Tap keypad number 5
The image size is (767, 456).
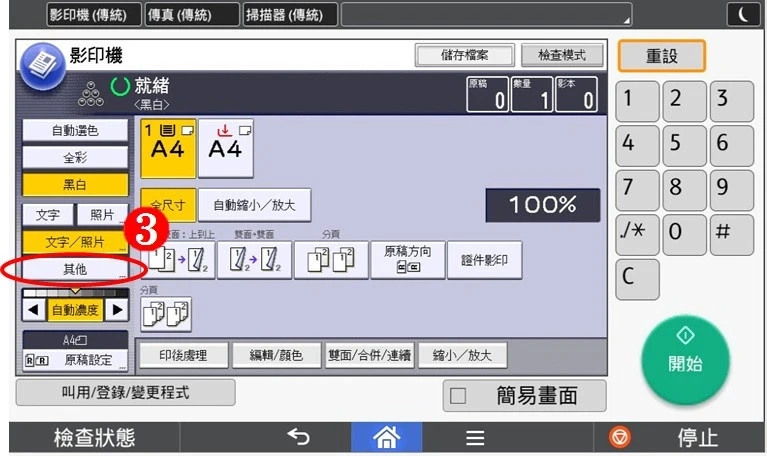click(x=685, y=146)
